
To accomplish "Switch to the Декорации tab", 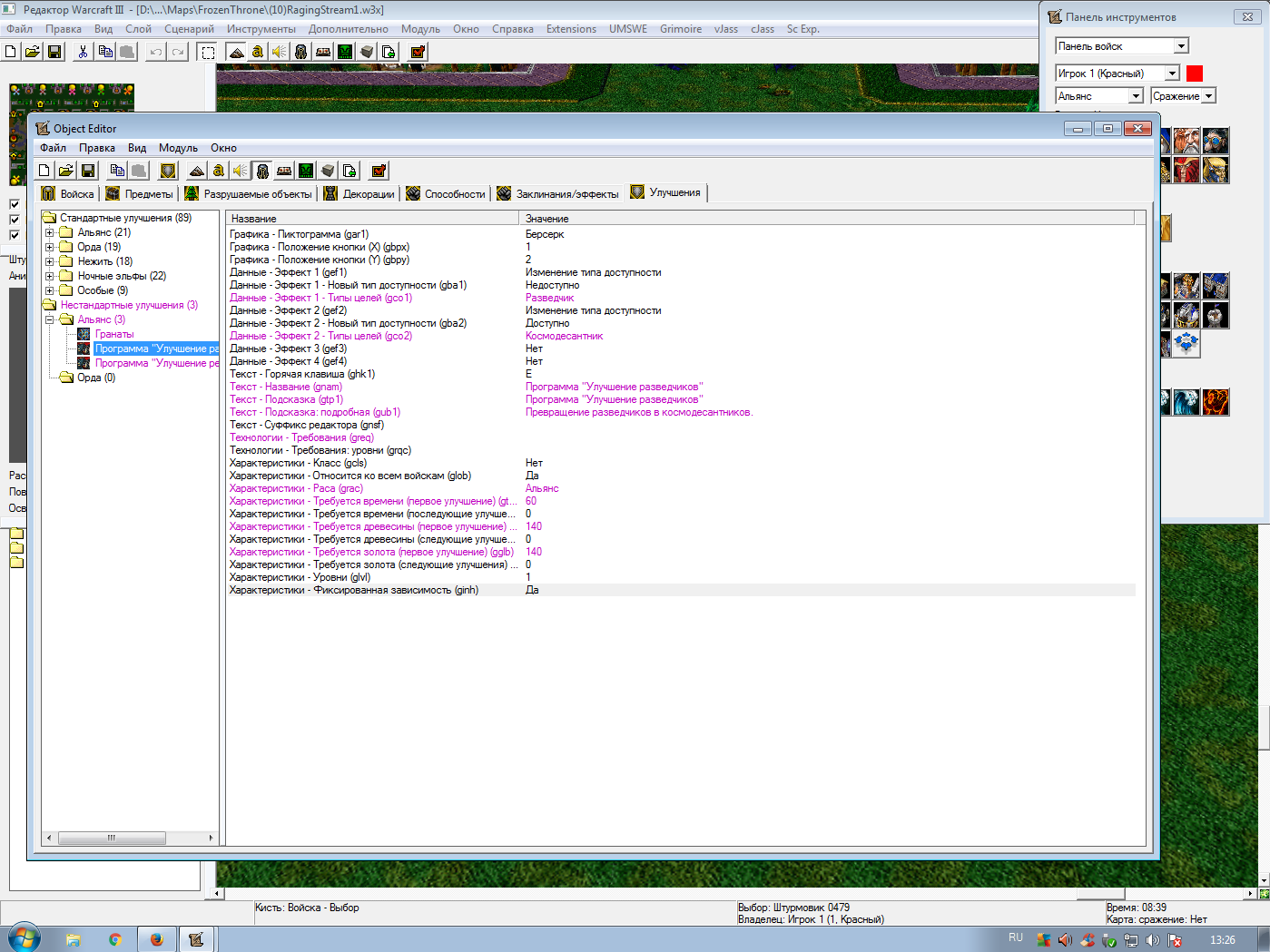I will pyautogui.click(x=359, y=193).
